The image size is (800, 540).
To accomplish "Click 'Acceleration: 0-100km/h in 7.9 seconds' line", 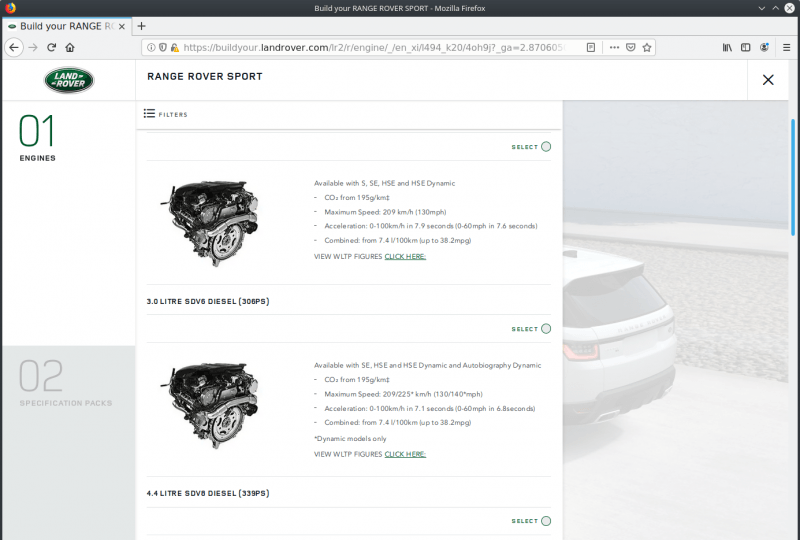I will [431, 226].
